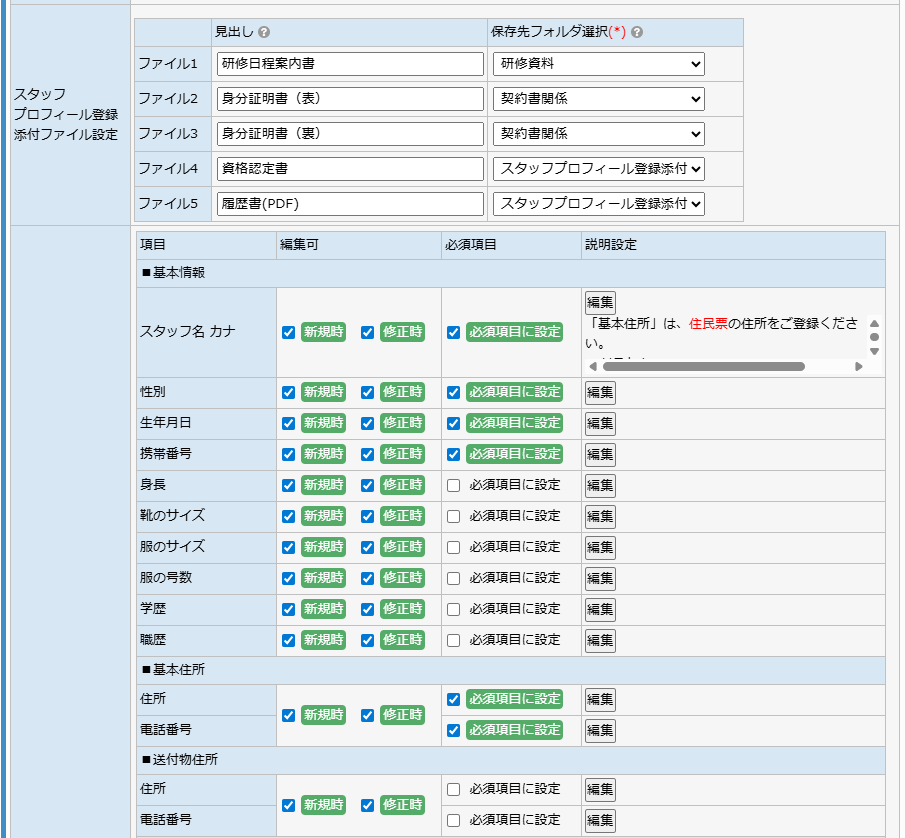The height and width of the screenshot is (838, 905).
Task: Check 必須項目に設定 for 学歴
Action: pyautogui.click(x=454, y=609)
